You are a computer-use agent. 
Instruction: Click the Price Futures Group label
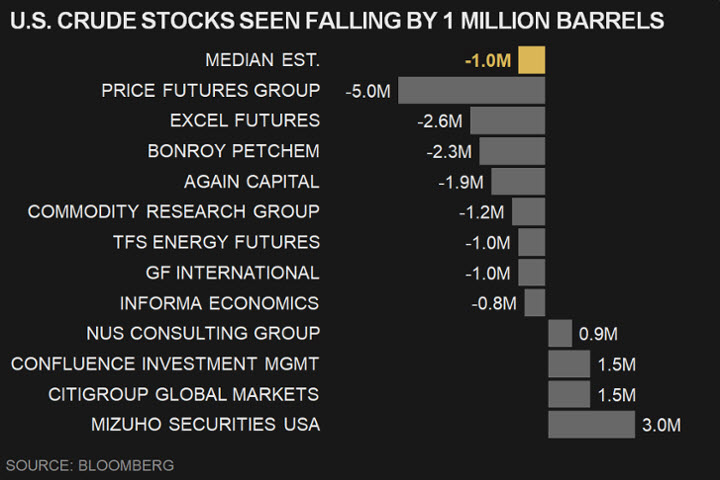(x=211, y=91)
